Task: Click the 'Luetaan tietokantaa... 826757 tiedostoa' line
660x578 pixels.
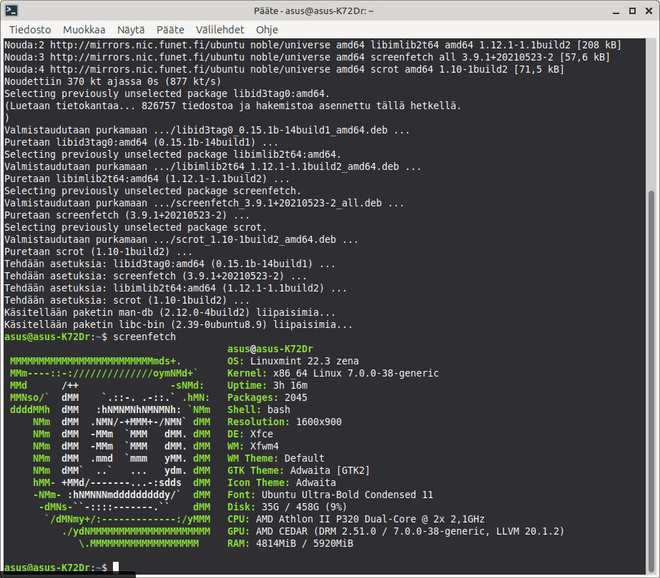Action: [233, 106]
